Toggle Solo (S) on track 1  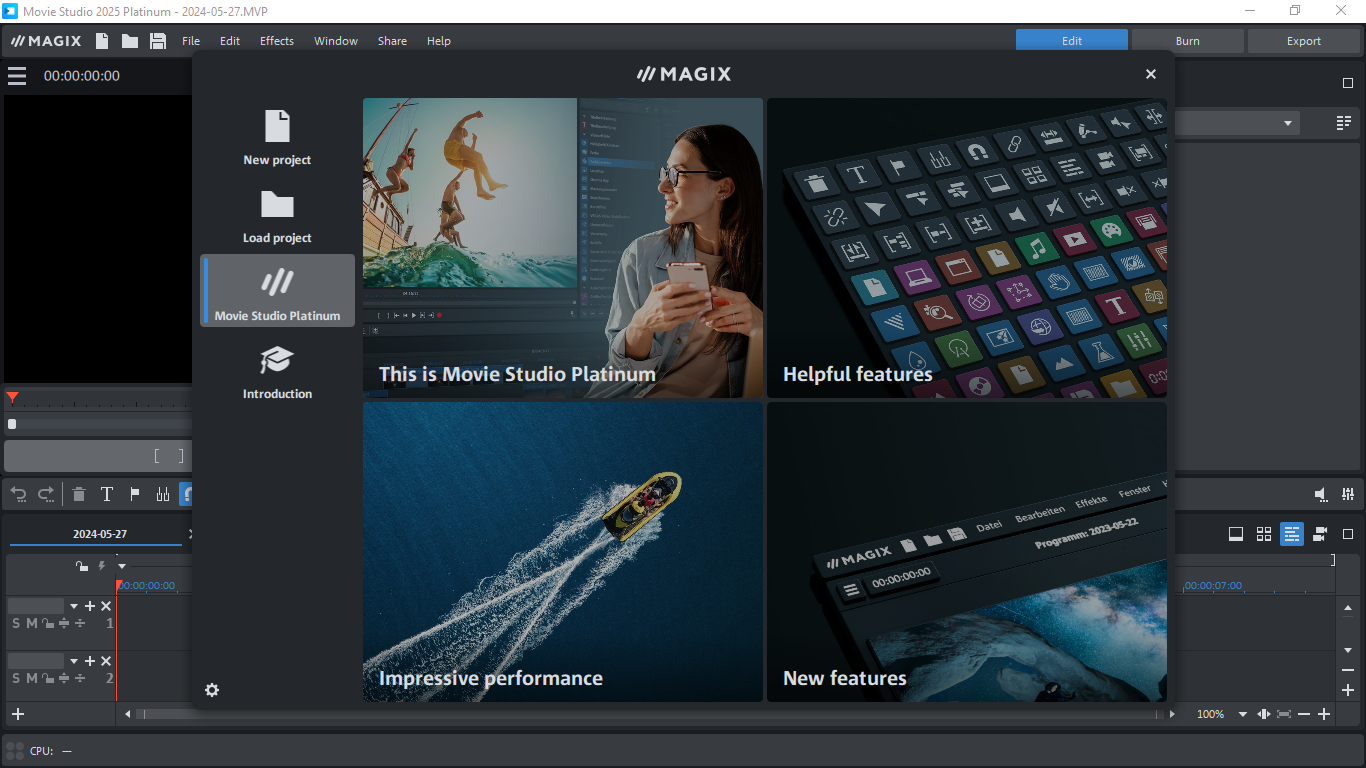(x=16, y=623)
